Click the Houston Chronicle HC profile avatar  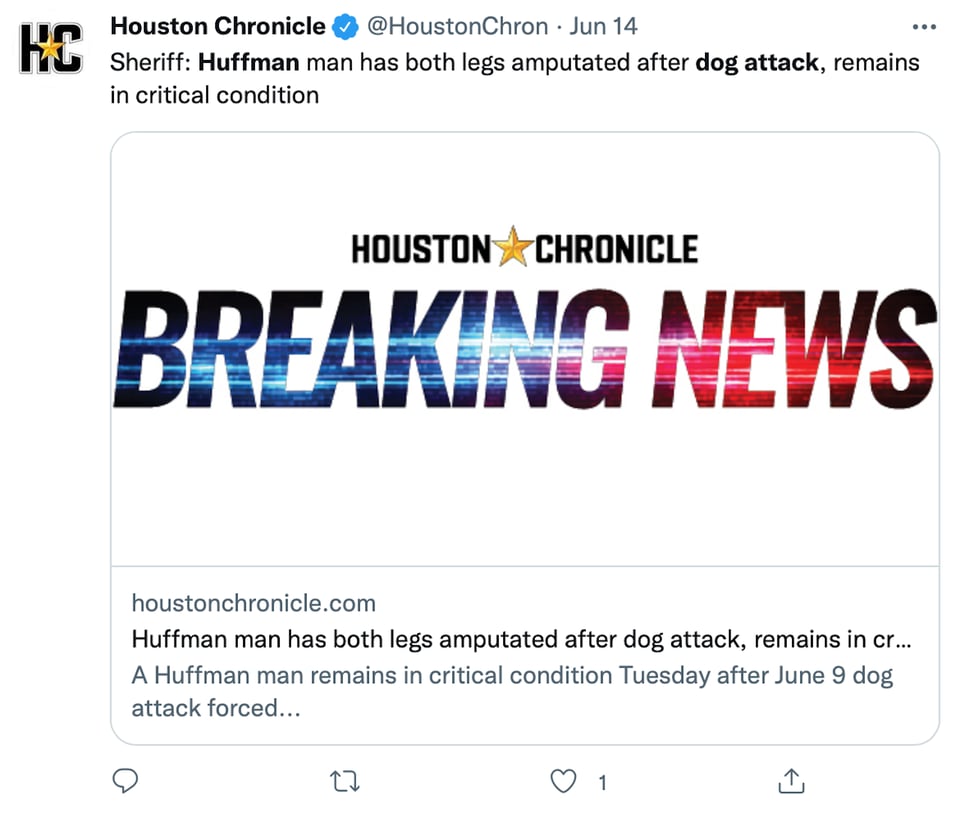[51, 48]
